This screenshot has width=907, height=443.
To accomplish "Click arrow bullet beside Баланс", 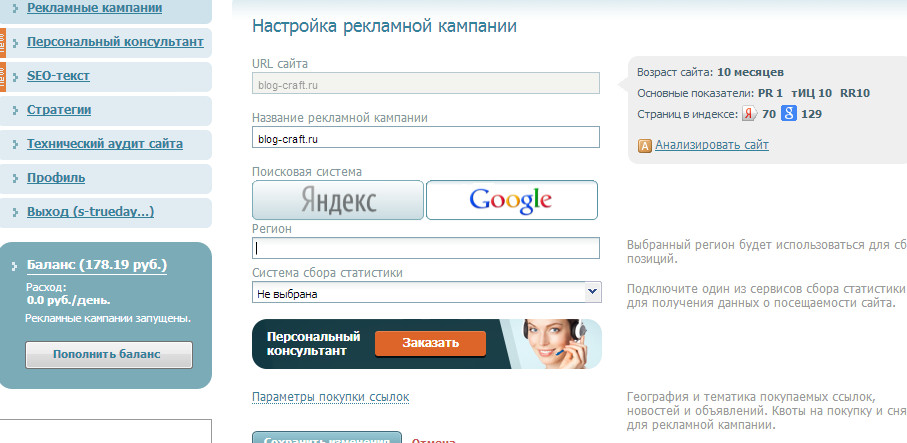I will coord(16,266).
